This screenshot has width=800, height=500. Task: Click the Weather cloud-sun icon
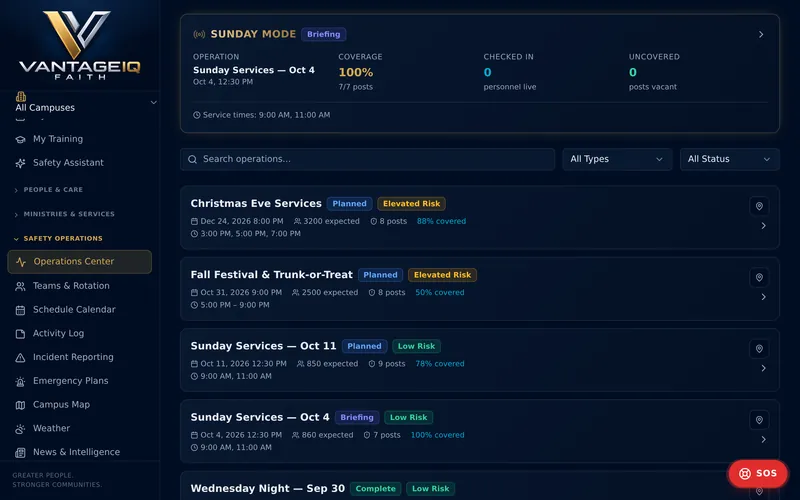click(20, 429)
